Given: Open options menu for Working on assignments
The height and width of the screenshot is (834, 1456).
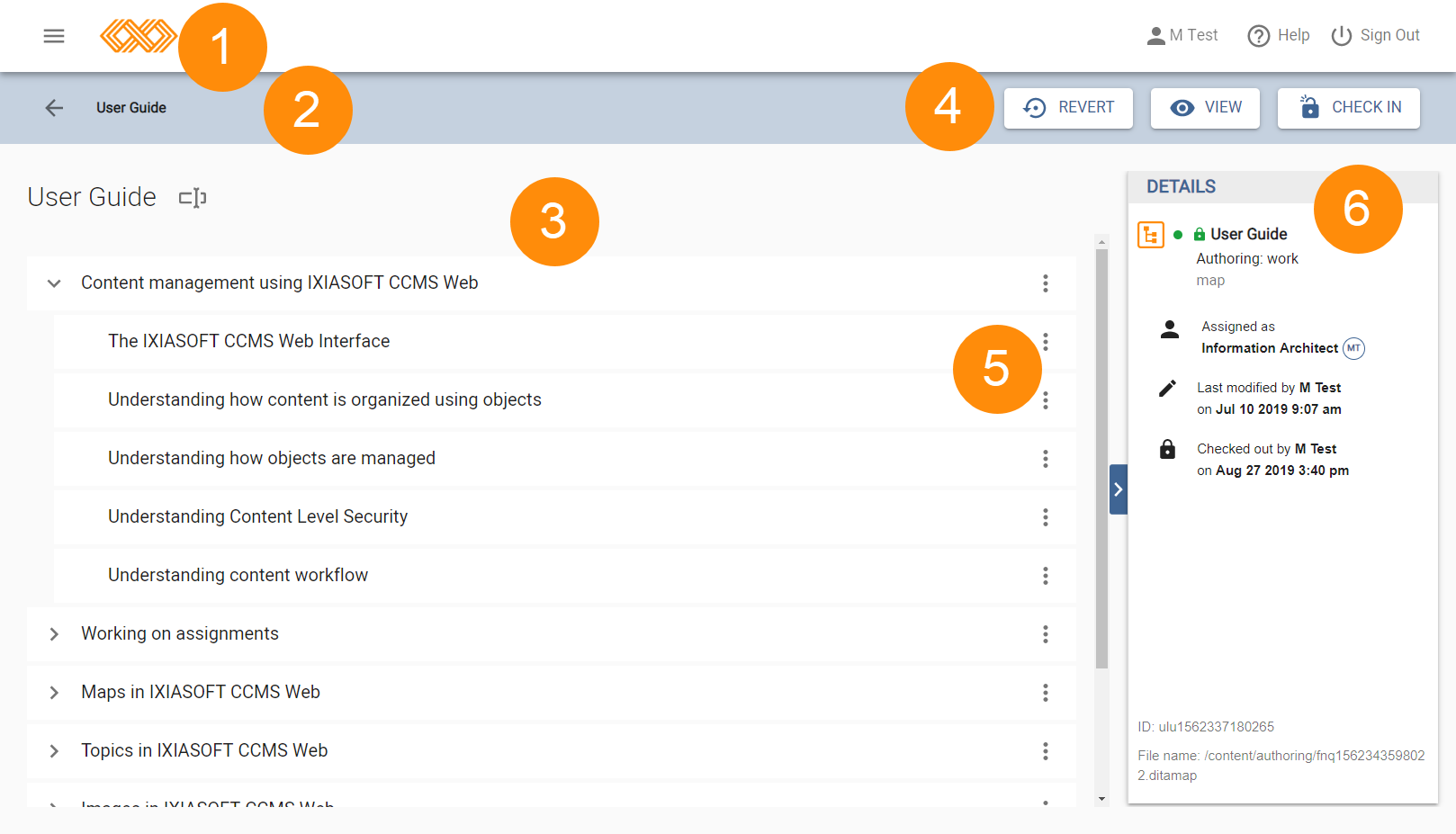Looking at the screenshot, I should [1045, 634].
